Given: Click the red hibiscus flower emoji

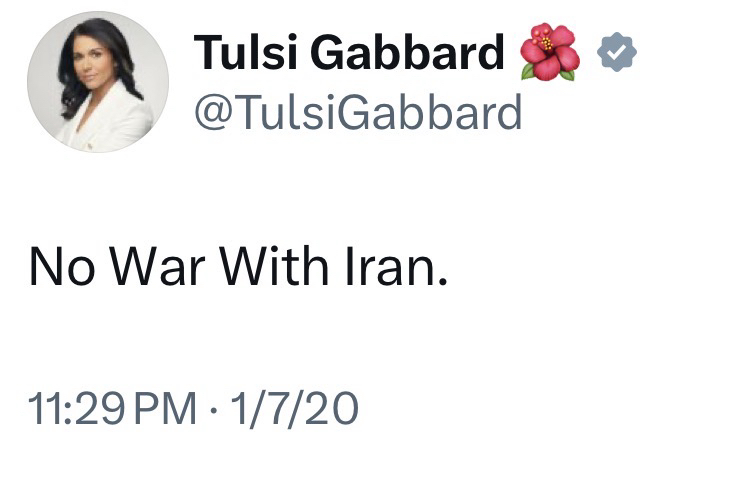Looking at the screenshot, I should (x=549, y=52).
